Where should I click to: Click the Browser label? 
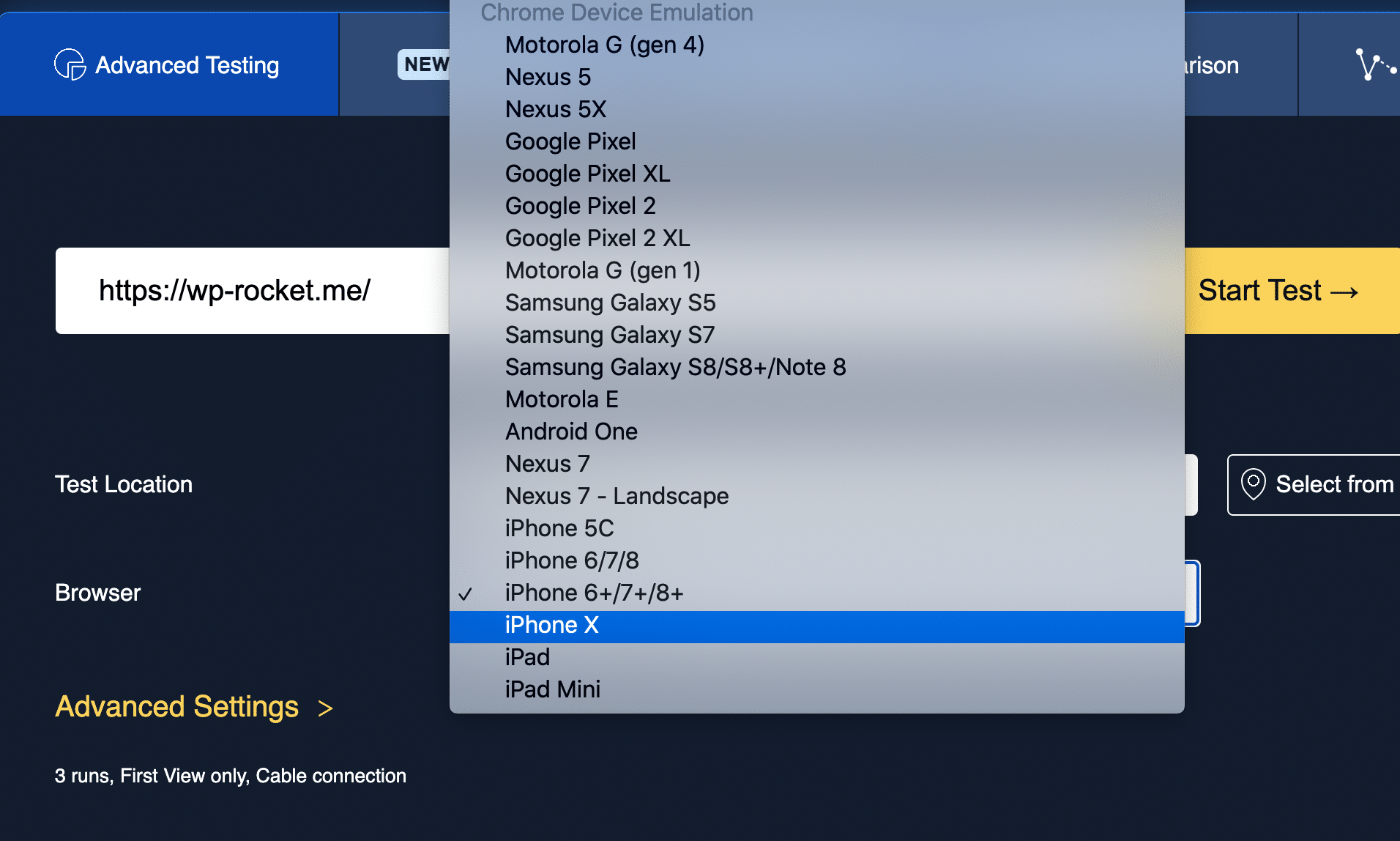tap(97, 593)
